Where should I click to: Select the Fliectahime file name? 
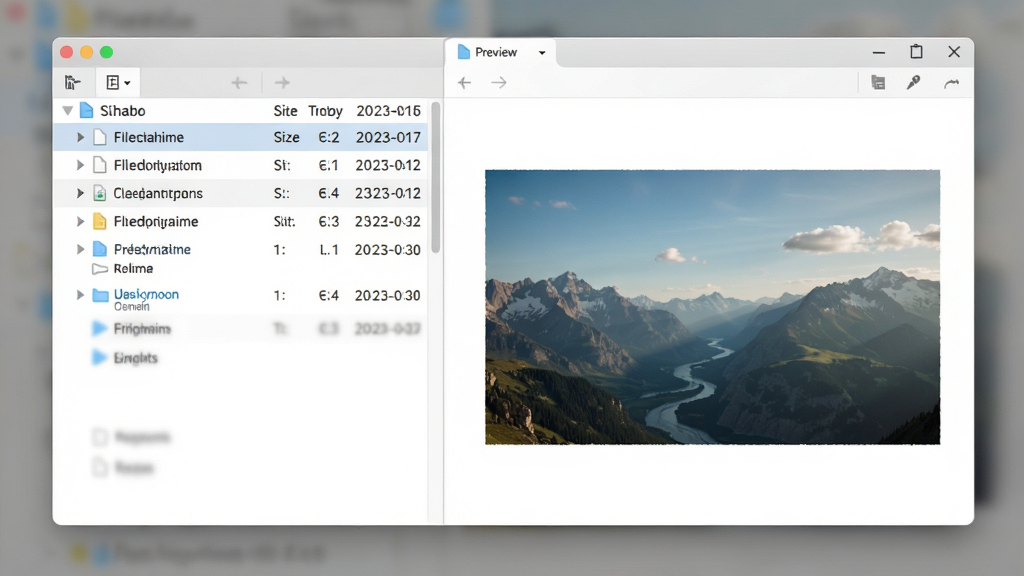[x=149, y=137]
